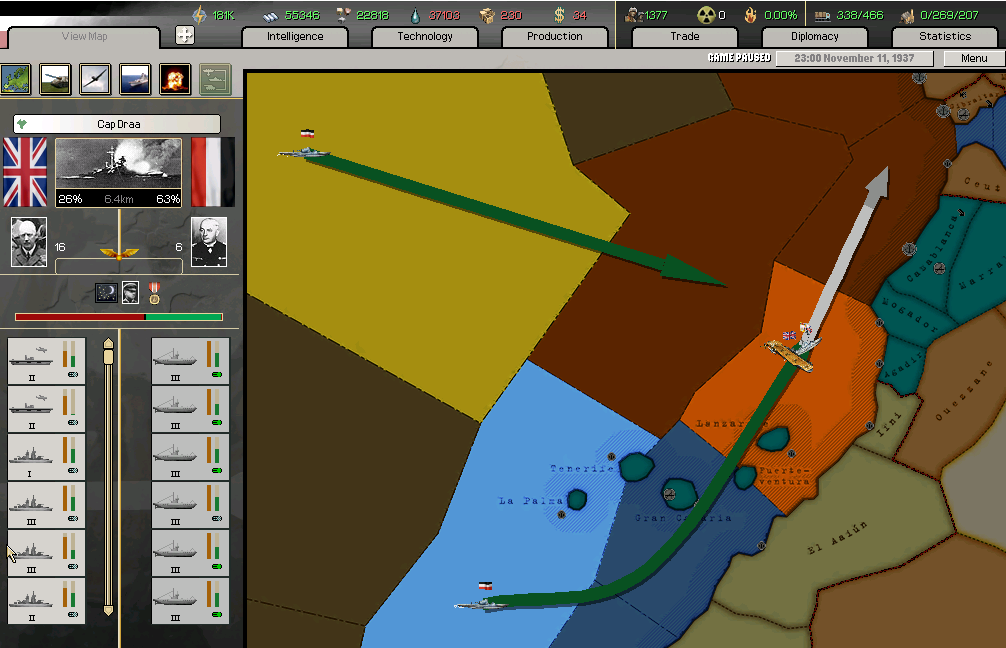Open the greyed convoy transfer icon
This screenshot has width=1006, height=648.
(x=215, y=79)
